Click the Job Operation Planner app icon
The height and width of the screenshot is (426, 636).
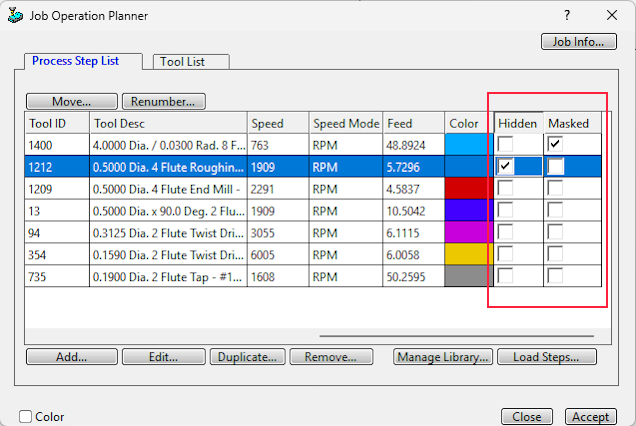(x=15, y=15)
